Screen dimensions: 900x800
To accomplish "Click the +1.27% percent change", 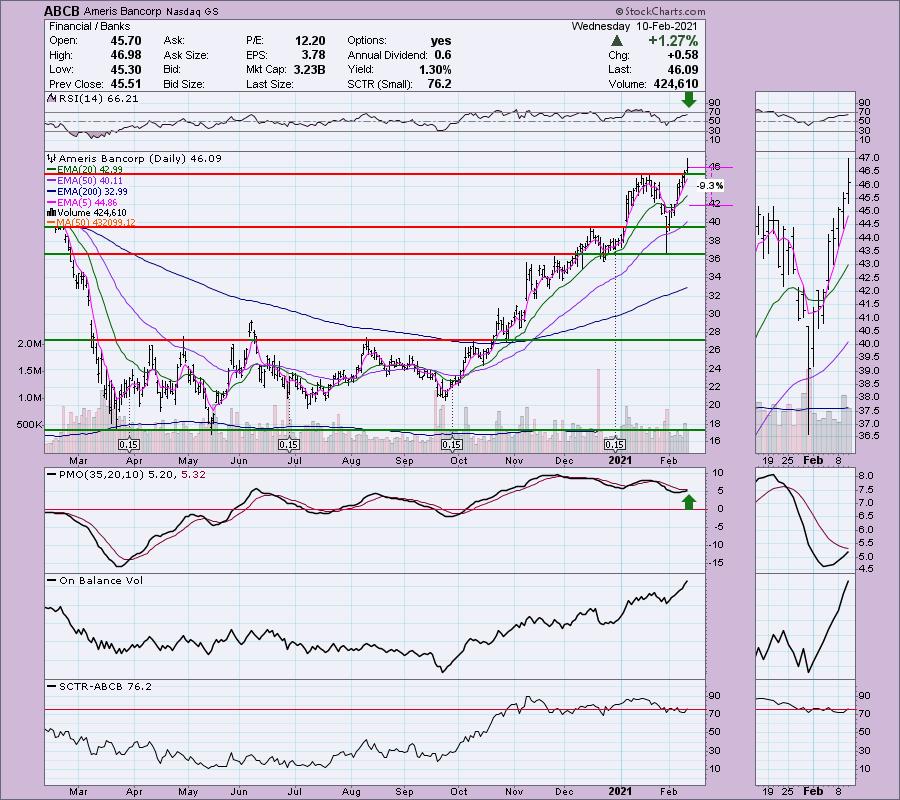I will point(673,41).
